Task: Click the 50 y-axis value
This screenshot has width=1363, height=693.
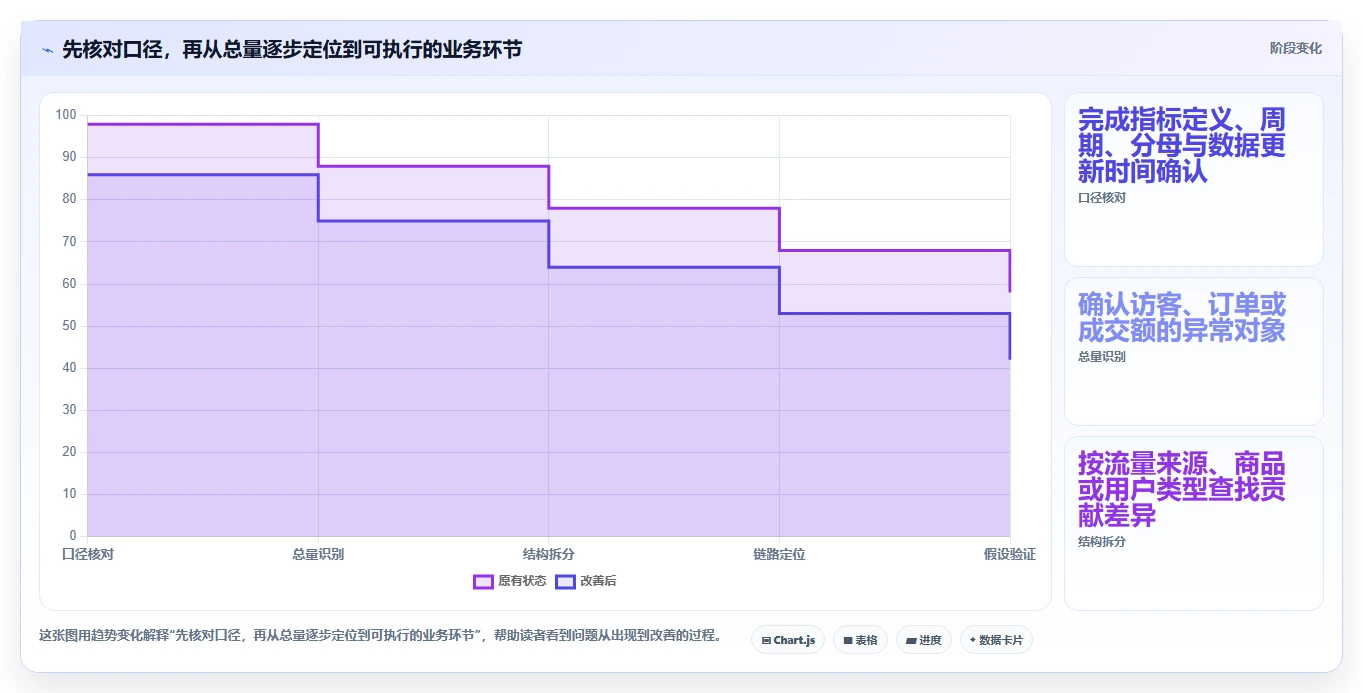Action: pos(69,326)
